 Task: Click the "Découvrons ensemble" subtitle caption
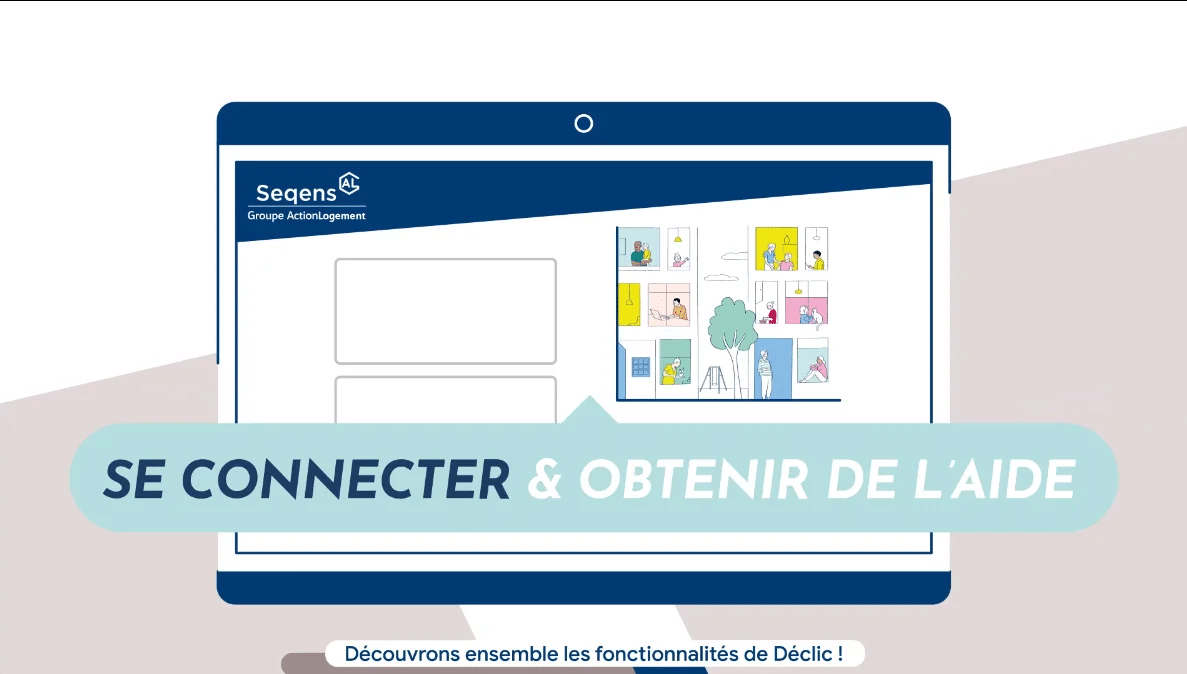coord(593,655)
